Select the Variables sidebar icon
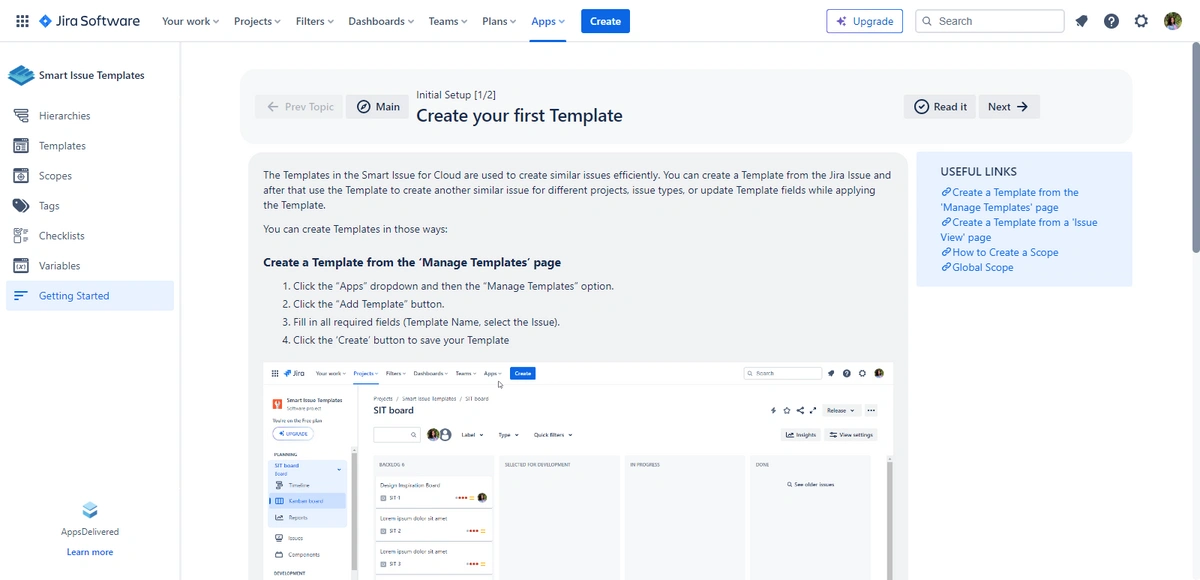1200x580 pixels. point(21,266)
